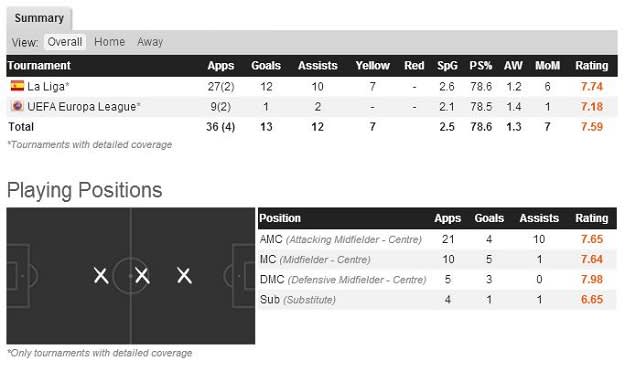Viewport: 625px width, 367px height.
Task: Click the Spain flag icon beside La Liga
Action: [17, 86]
